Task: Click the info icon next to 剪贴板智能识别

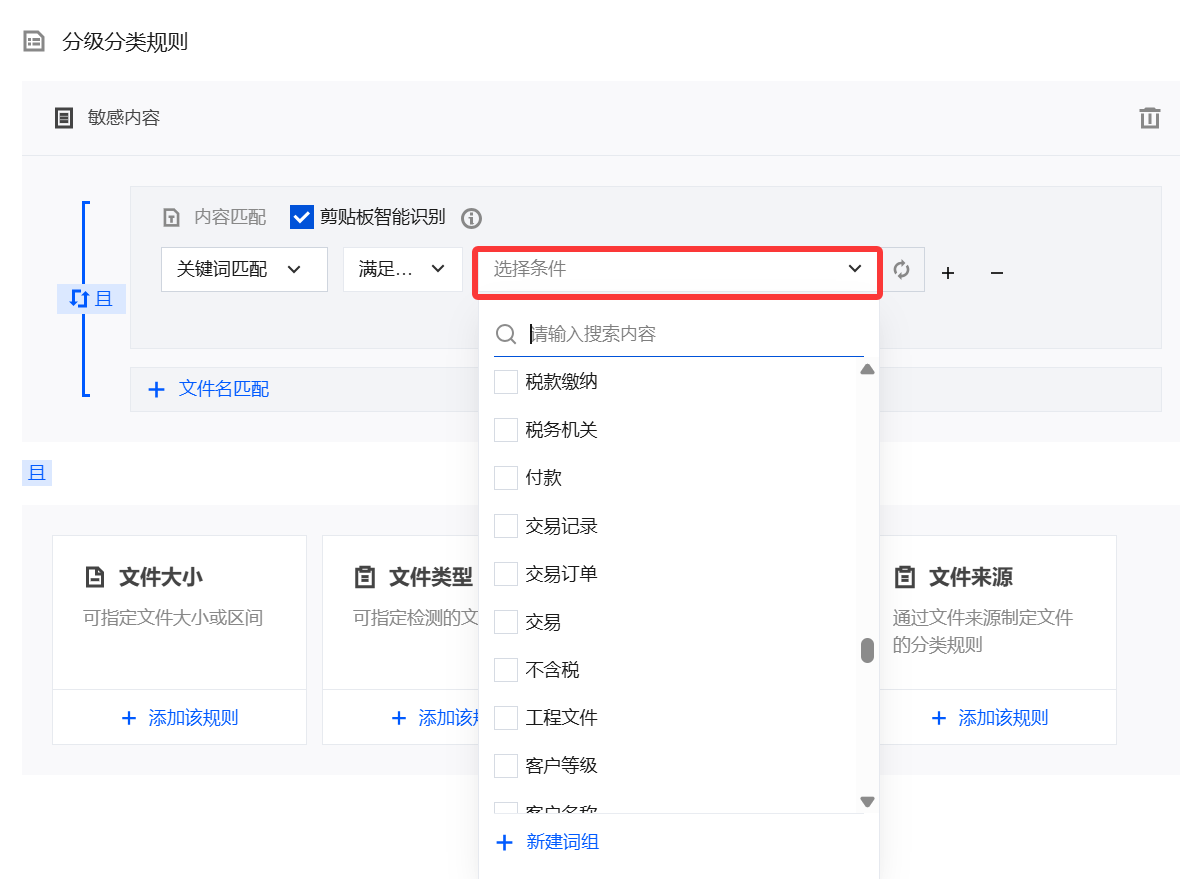Action: pyautogui.click(x=471, y=218)
